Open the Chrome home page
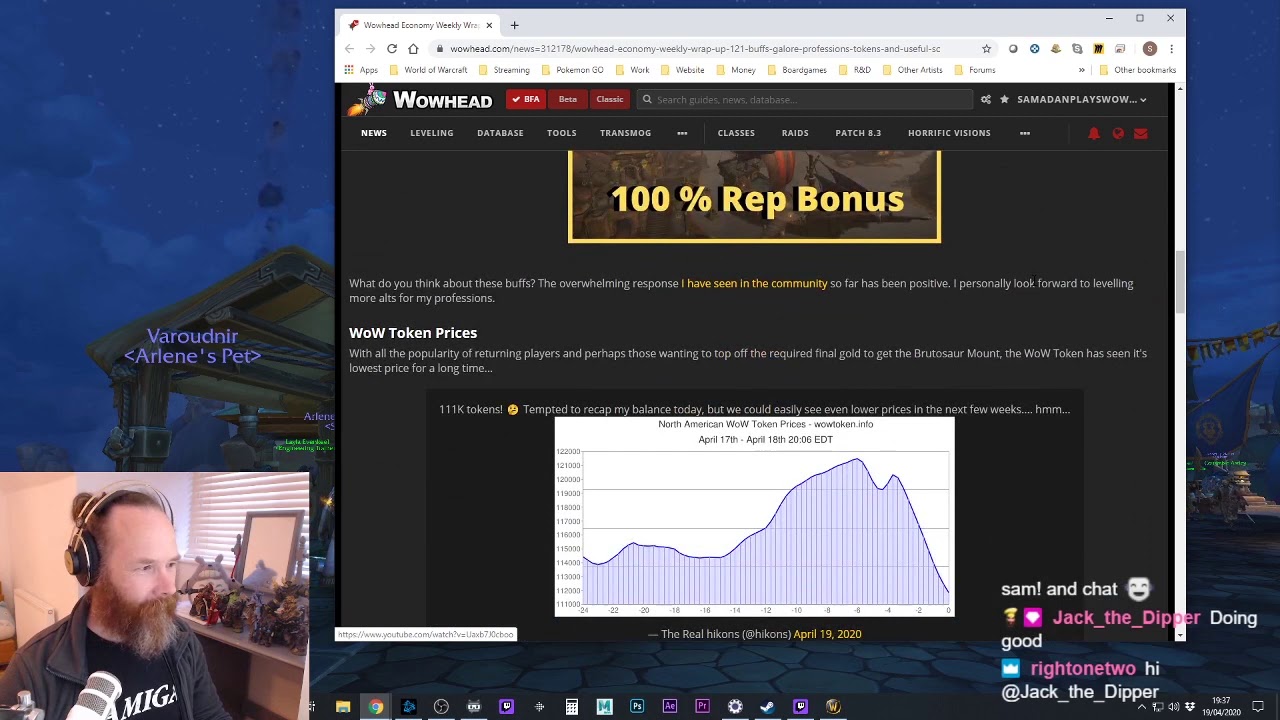The height and width of the screenshot is (720, 1280). 413,48
